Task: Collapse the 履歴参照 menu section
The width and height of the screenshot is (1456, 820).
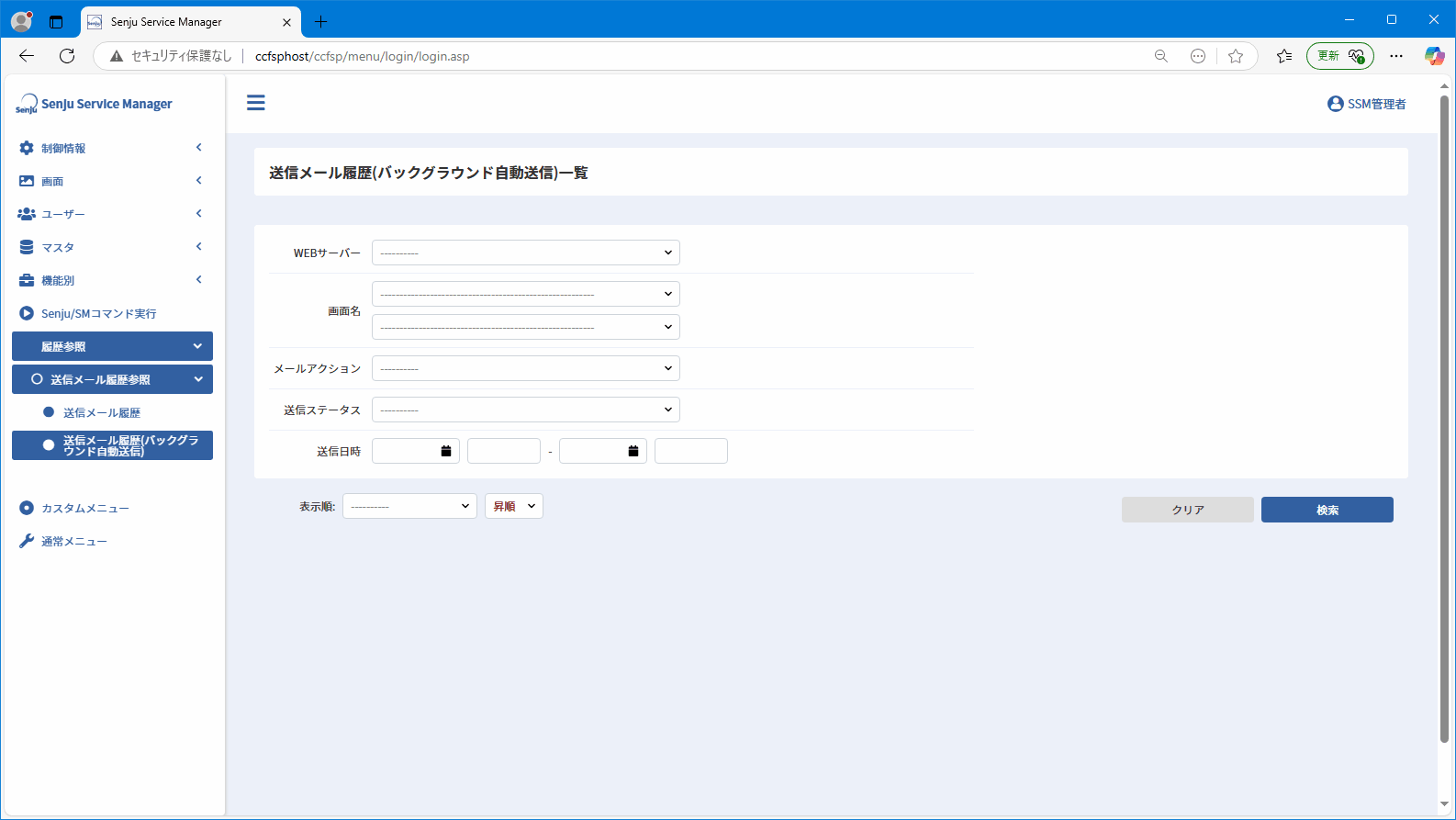Action: (x=112, y=346)
